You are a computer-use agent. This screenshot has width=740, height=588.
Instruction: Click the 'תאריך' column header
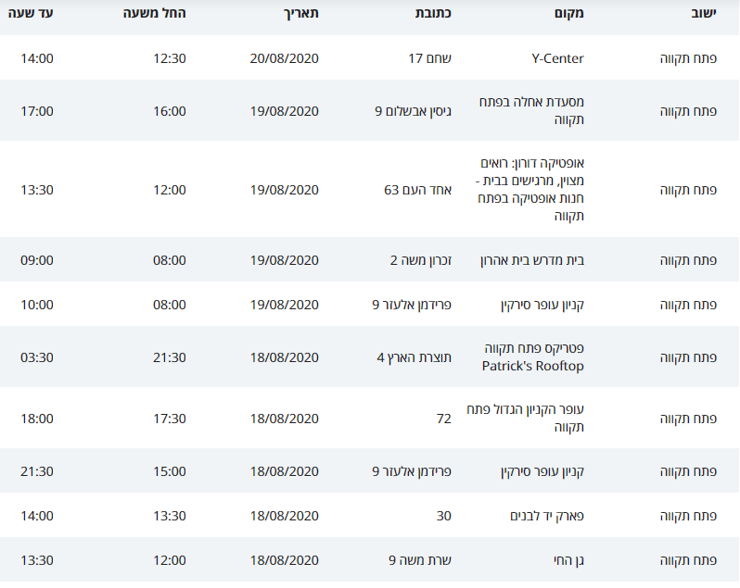tap(301, 13)
